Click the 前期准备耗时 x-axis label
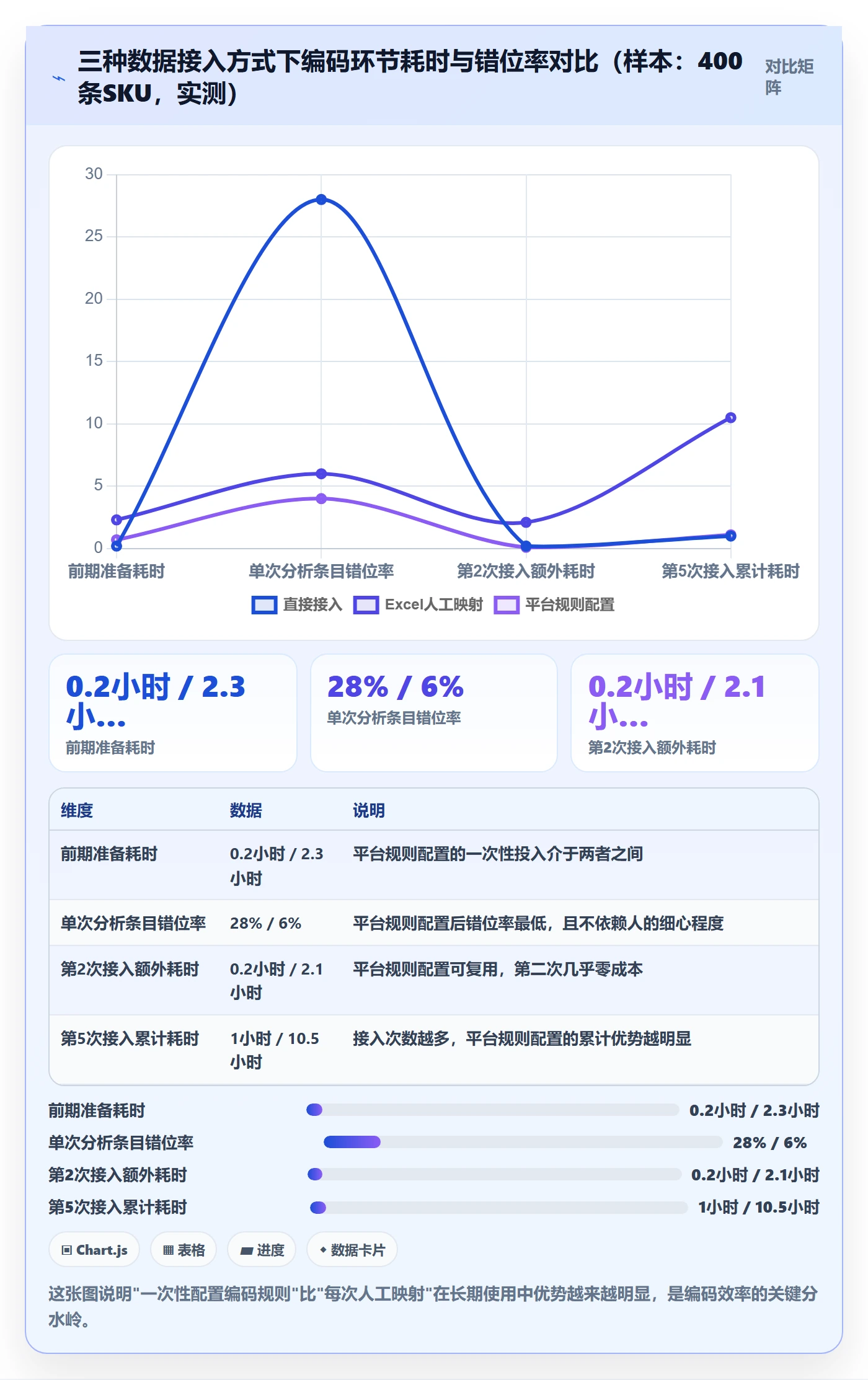Viewport: 868px width, 1380px height. (117, 571)
